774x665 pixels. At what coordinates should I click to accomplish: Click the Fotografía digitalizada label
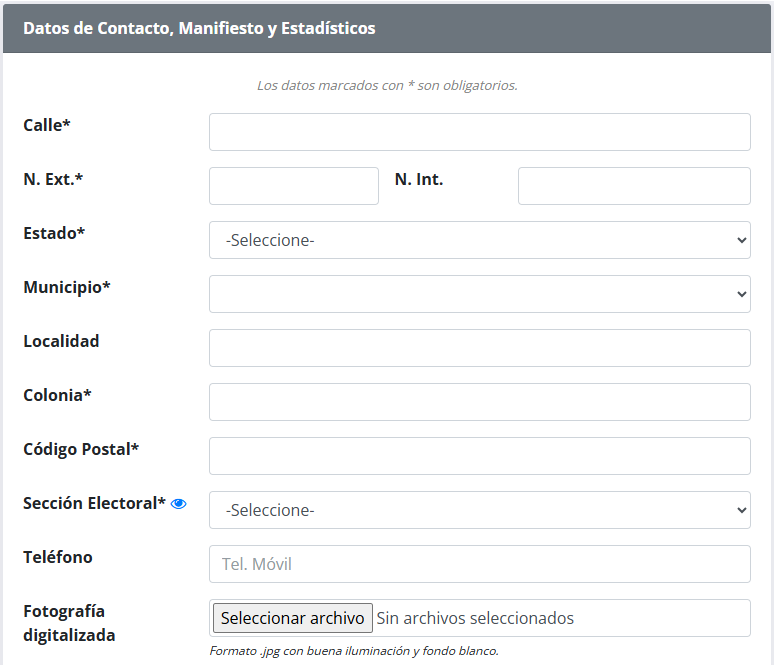69,623
